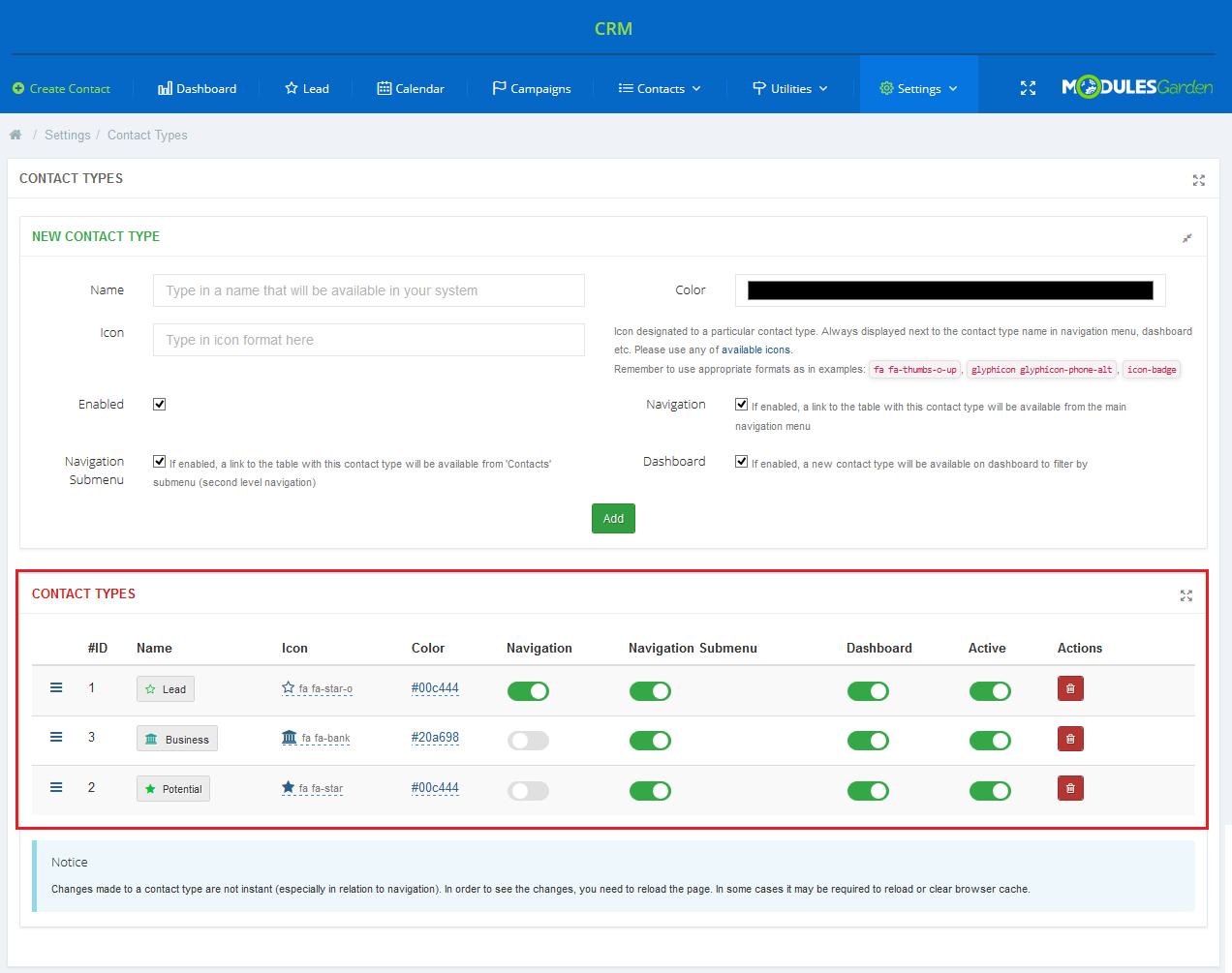Go to the Lead menu item
Viewport: 1232px width, 973px height.
[x=306, y=88]
